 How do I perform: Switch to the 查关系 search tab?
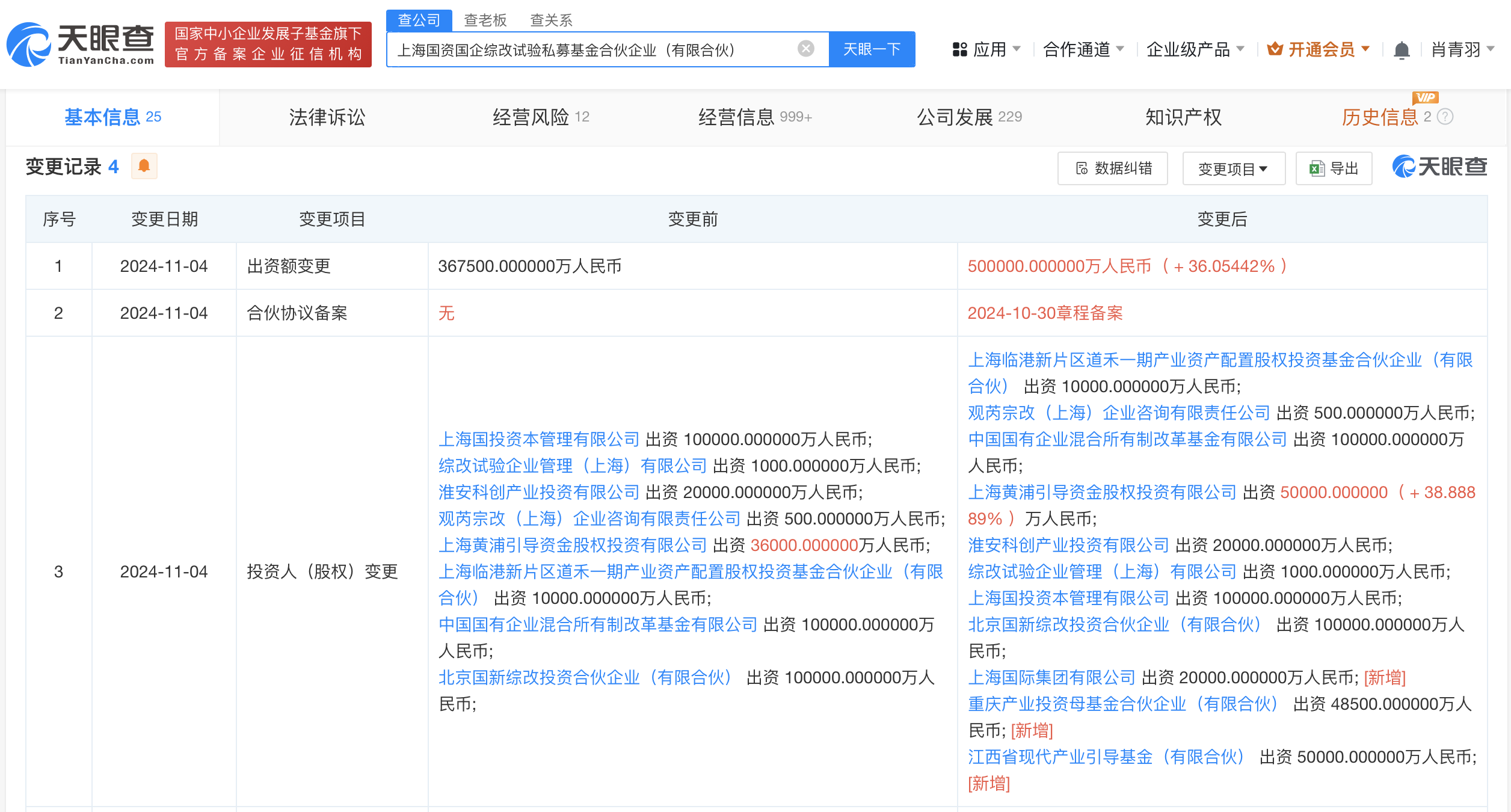[x=551, y=20]
